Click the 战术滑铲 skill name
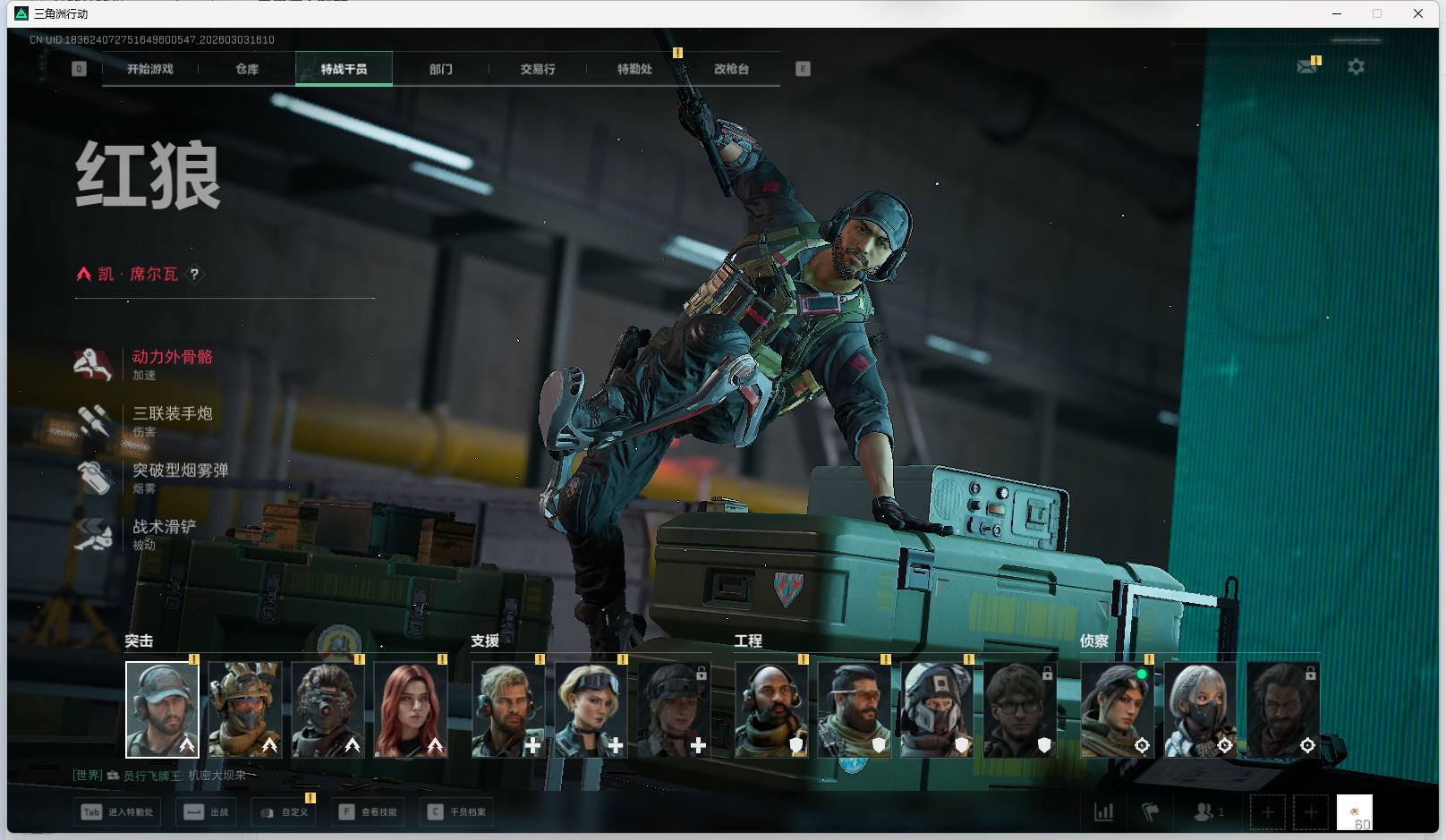1446x840 pixels. coord(165,527)
